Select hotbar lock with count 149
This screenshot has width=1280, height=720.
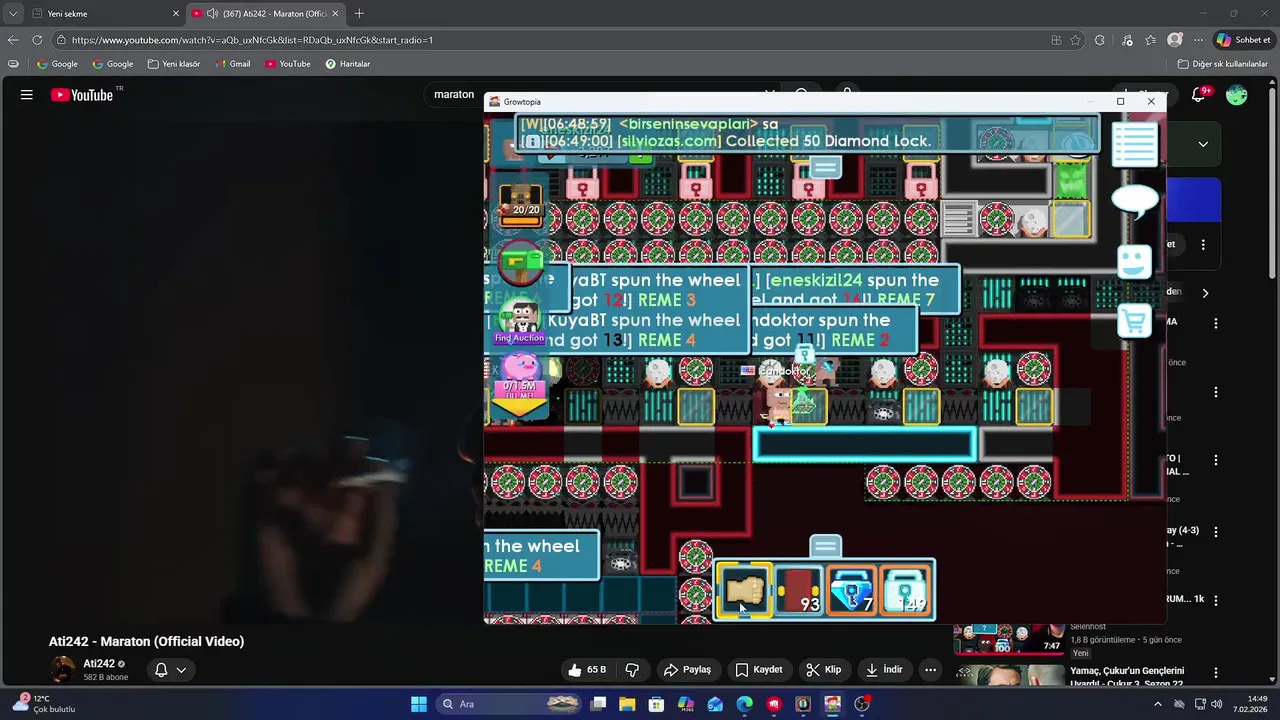pos(906,590)
